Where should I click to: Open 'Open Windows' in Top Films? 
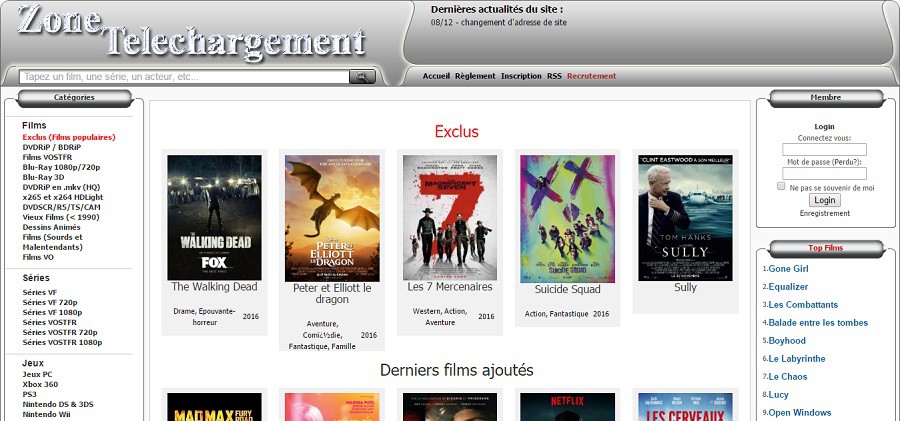800,412
